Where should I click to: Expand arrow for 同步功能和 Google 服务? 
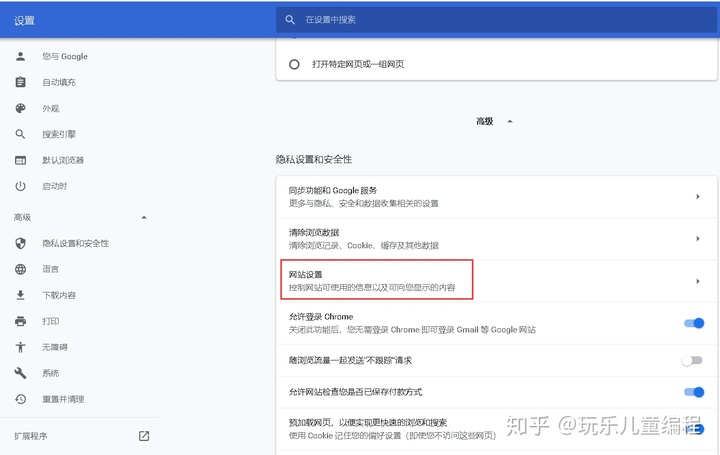coord(698,197)
